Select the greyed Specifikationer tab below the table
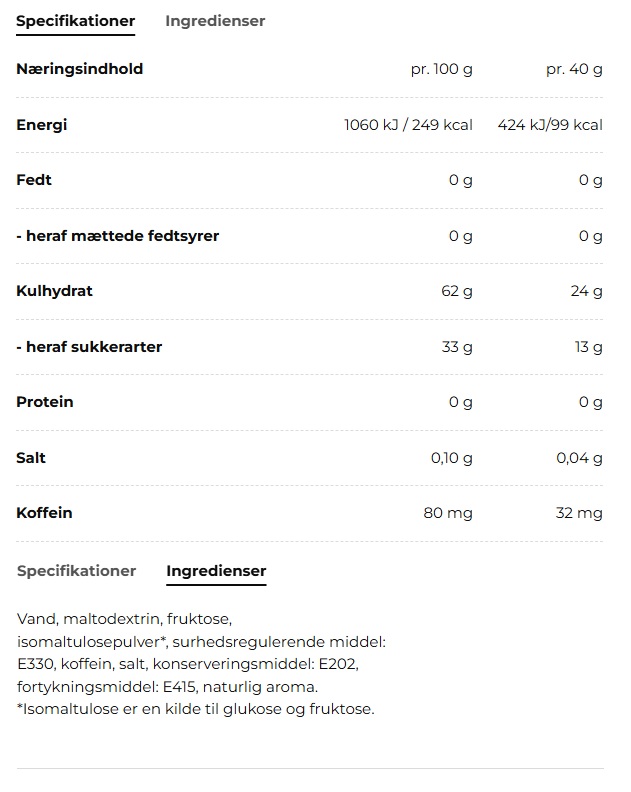Viewport: 631px width, 792px height. pyautogui.click(x=76, y=571)
